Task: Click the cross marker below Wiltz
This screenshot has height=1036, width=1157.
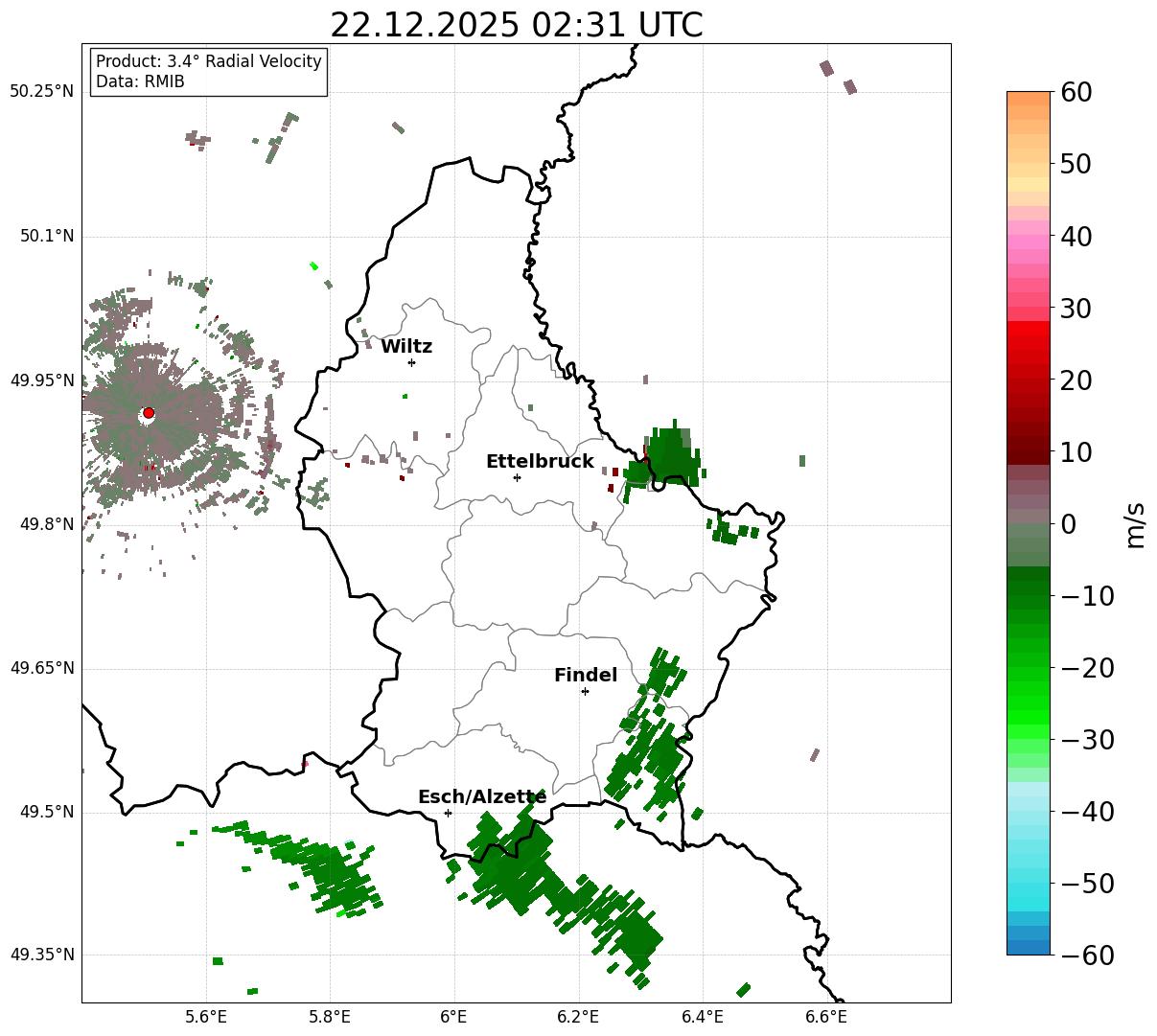Action: [x=411, y=362]
